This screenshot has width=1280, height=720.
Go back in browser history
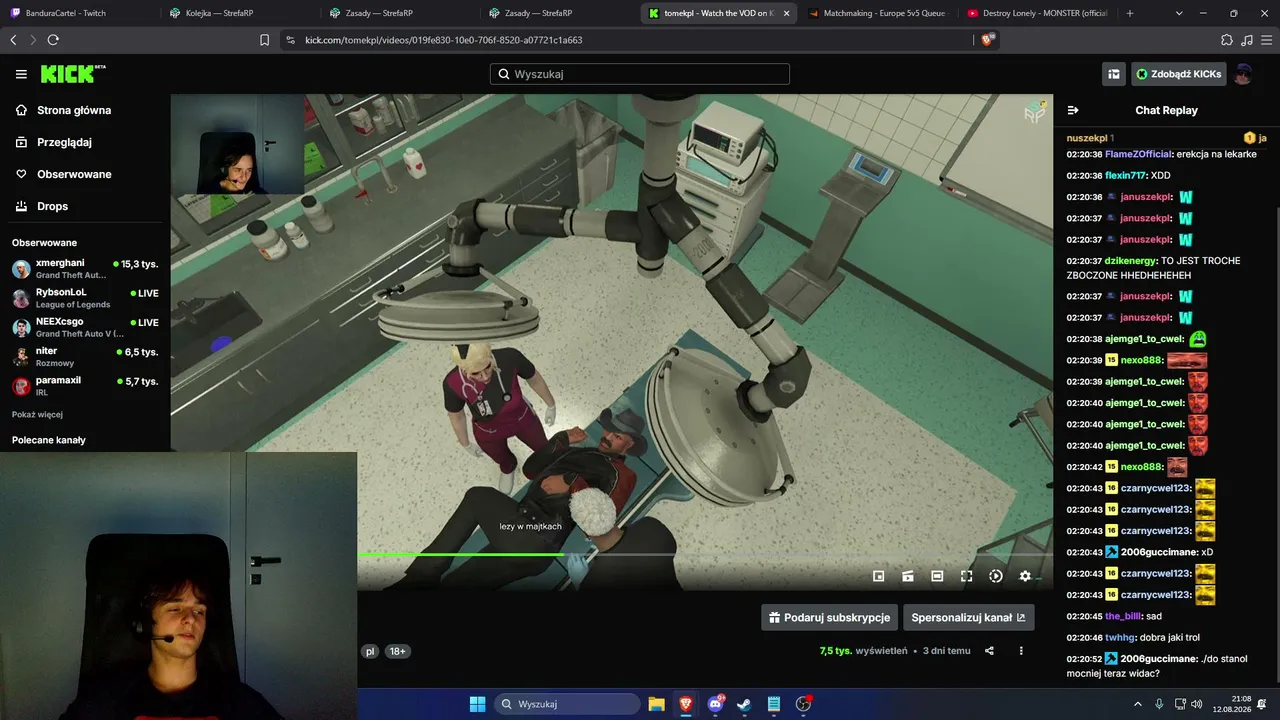pos(13,40)
